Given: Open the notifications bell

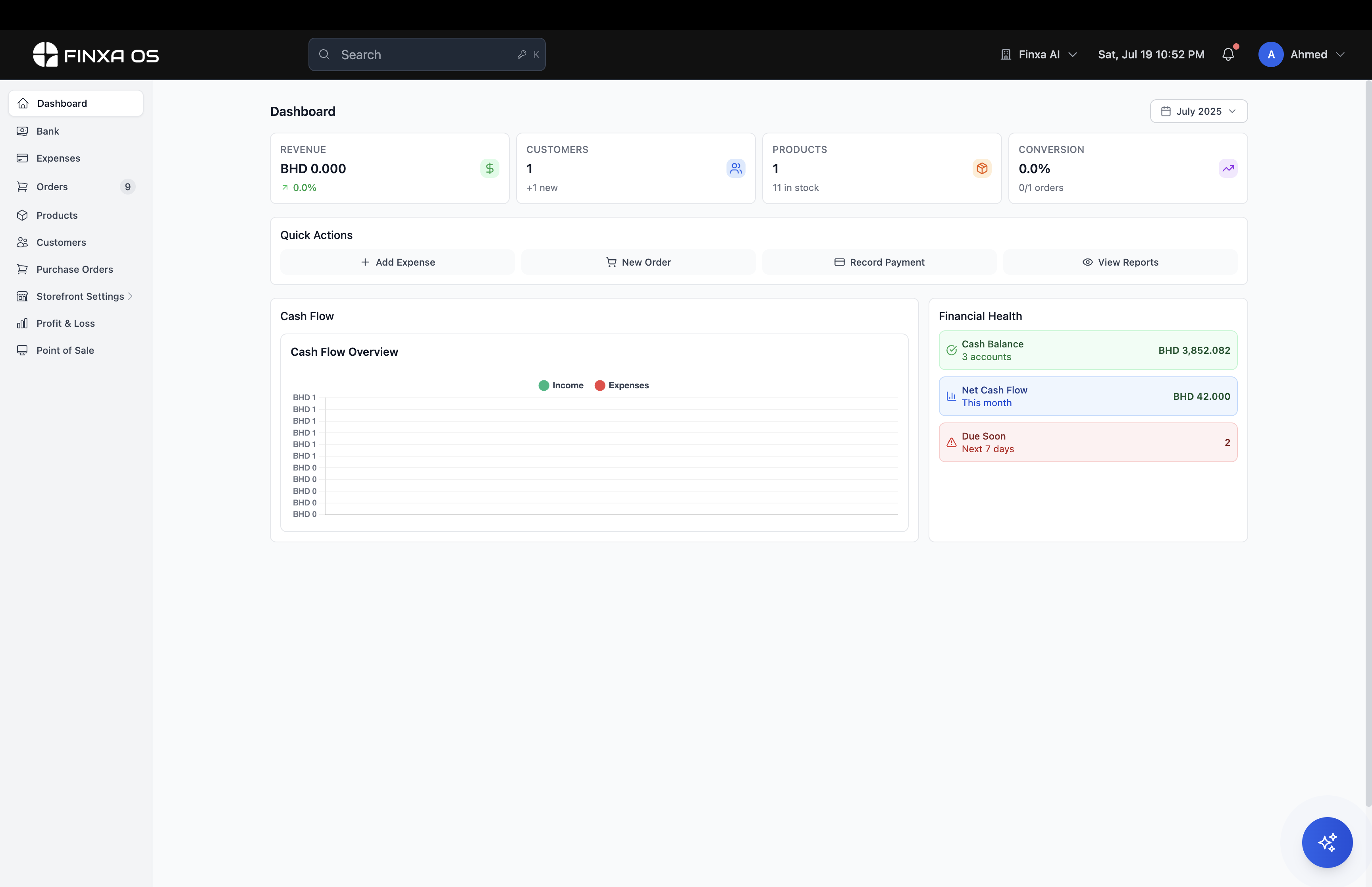Looking at the screenshot, I should click(x=1227, y=55).
